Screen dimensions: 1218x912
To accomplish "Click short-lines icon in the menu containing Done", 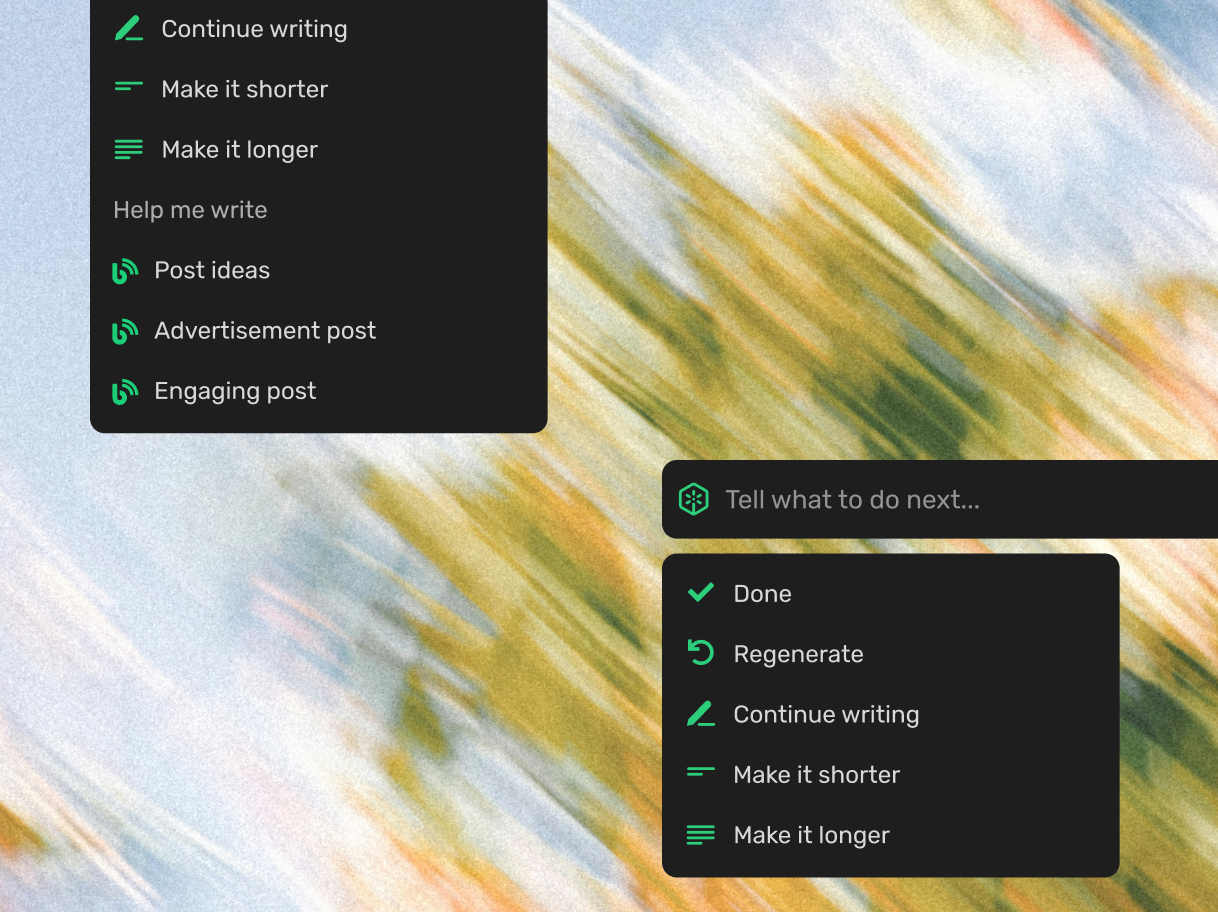I will click(701, 773).
